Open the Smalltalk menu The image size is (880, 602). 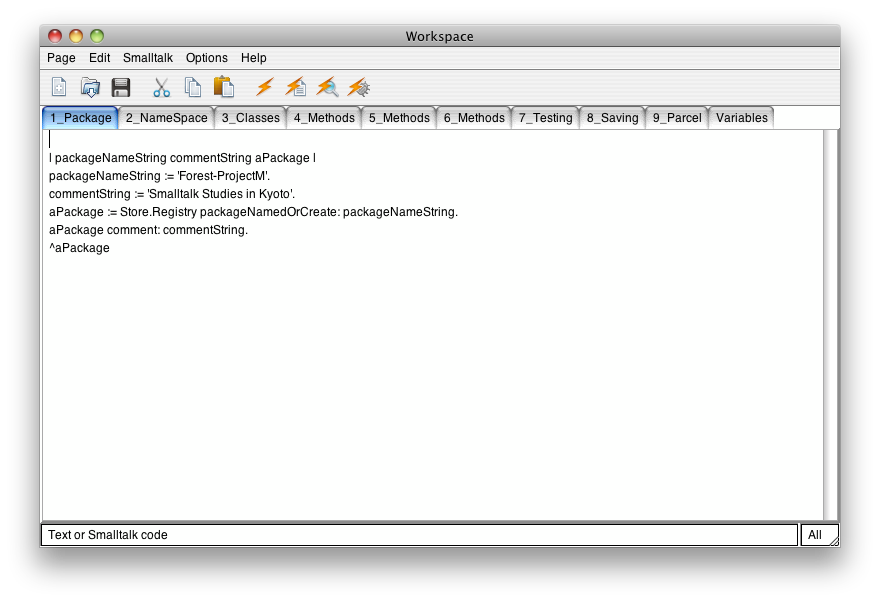(148, 58)
